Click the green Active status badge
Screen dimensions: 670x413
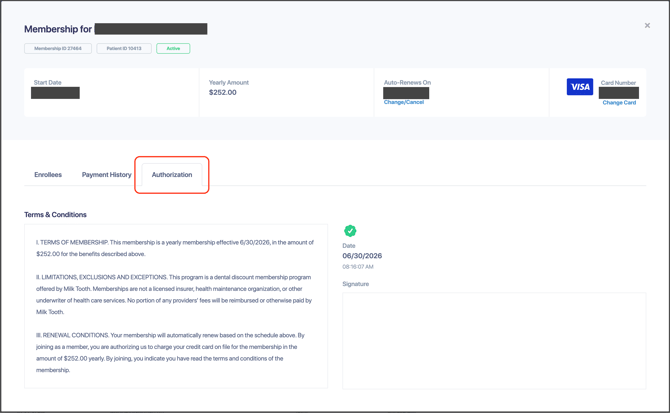pos(173,48)
